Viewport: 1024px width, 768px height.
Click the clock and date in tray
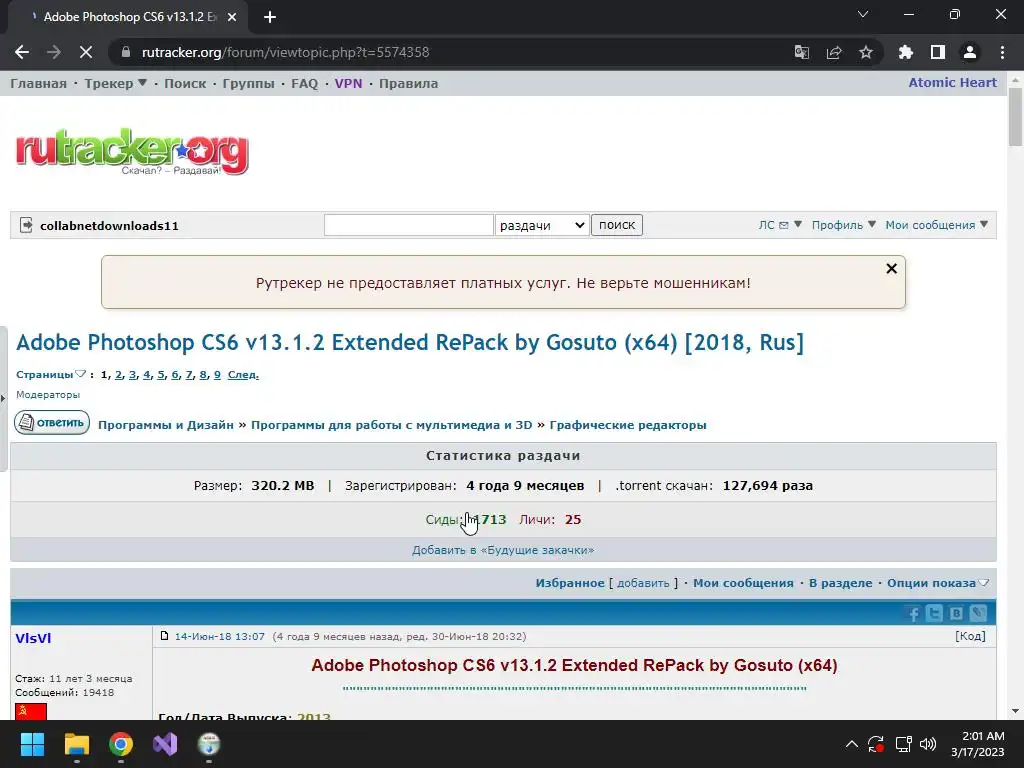tap(977, 744)
